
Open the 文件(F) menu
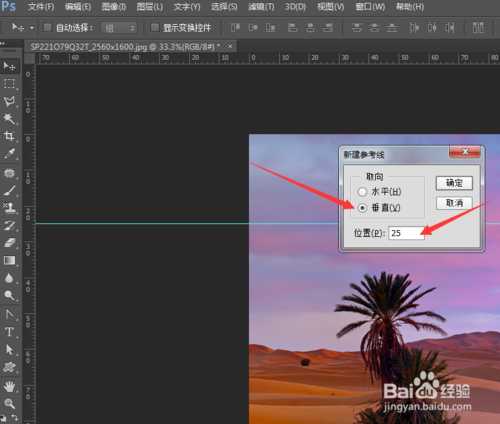pos(41,7)
